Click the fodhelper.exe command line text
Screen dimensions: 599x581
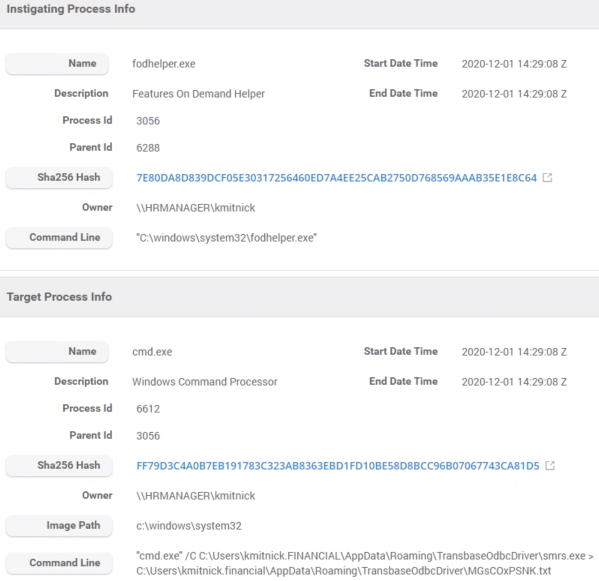pyautogui.click(x=227, y=238)
